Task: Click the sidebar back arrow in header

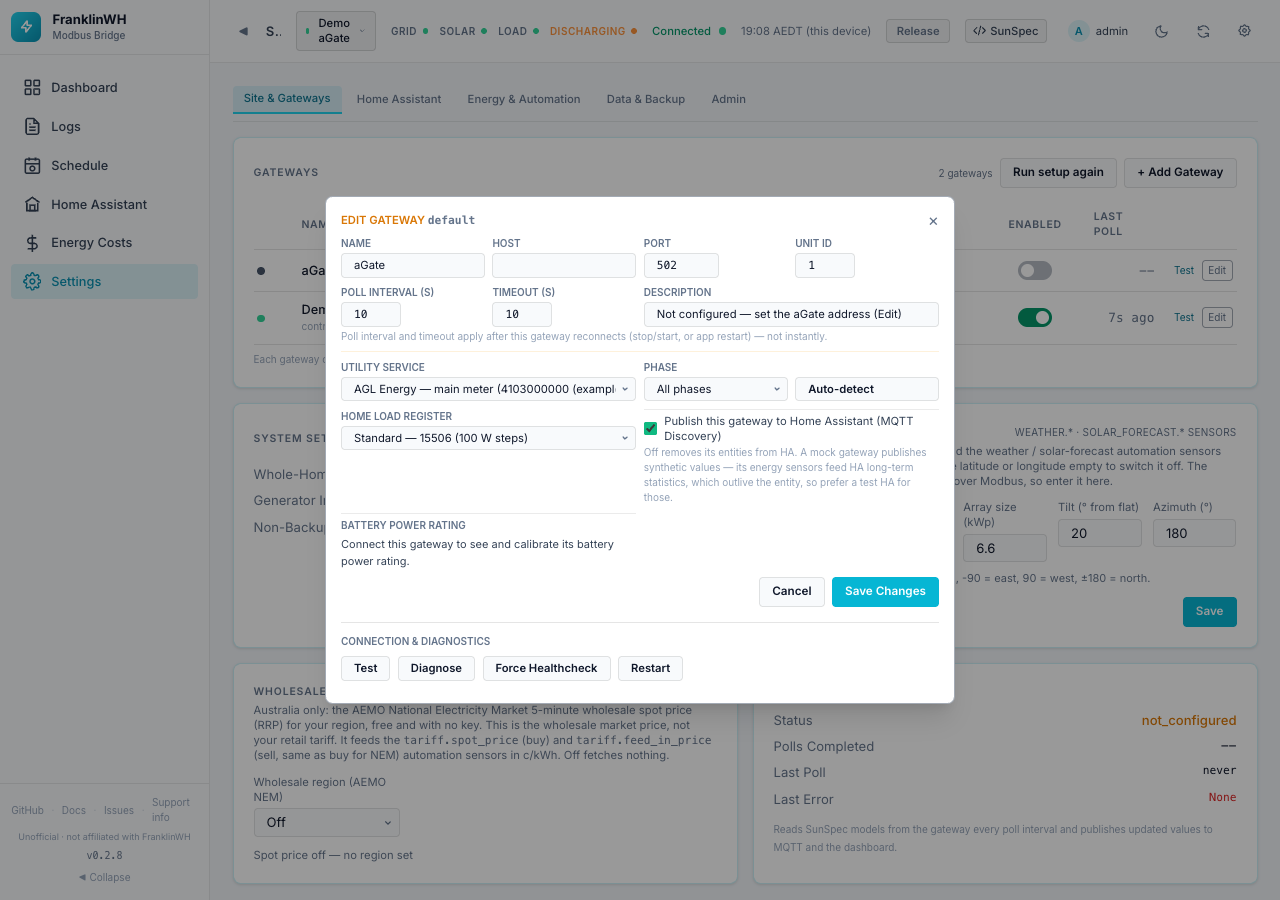Action: pyautogui.click(x=243, y=31)
